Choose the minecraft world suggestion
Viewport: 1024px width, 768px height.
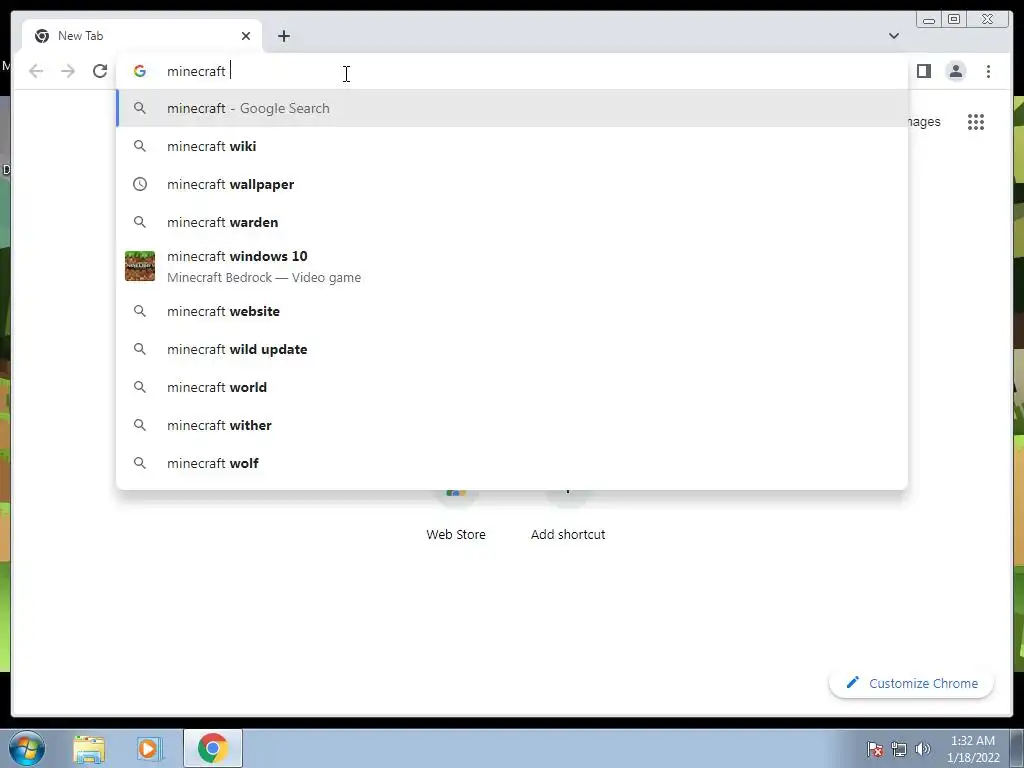[x=512, y=387]
